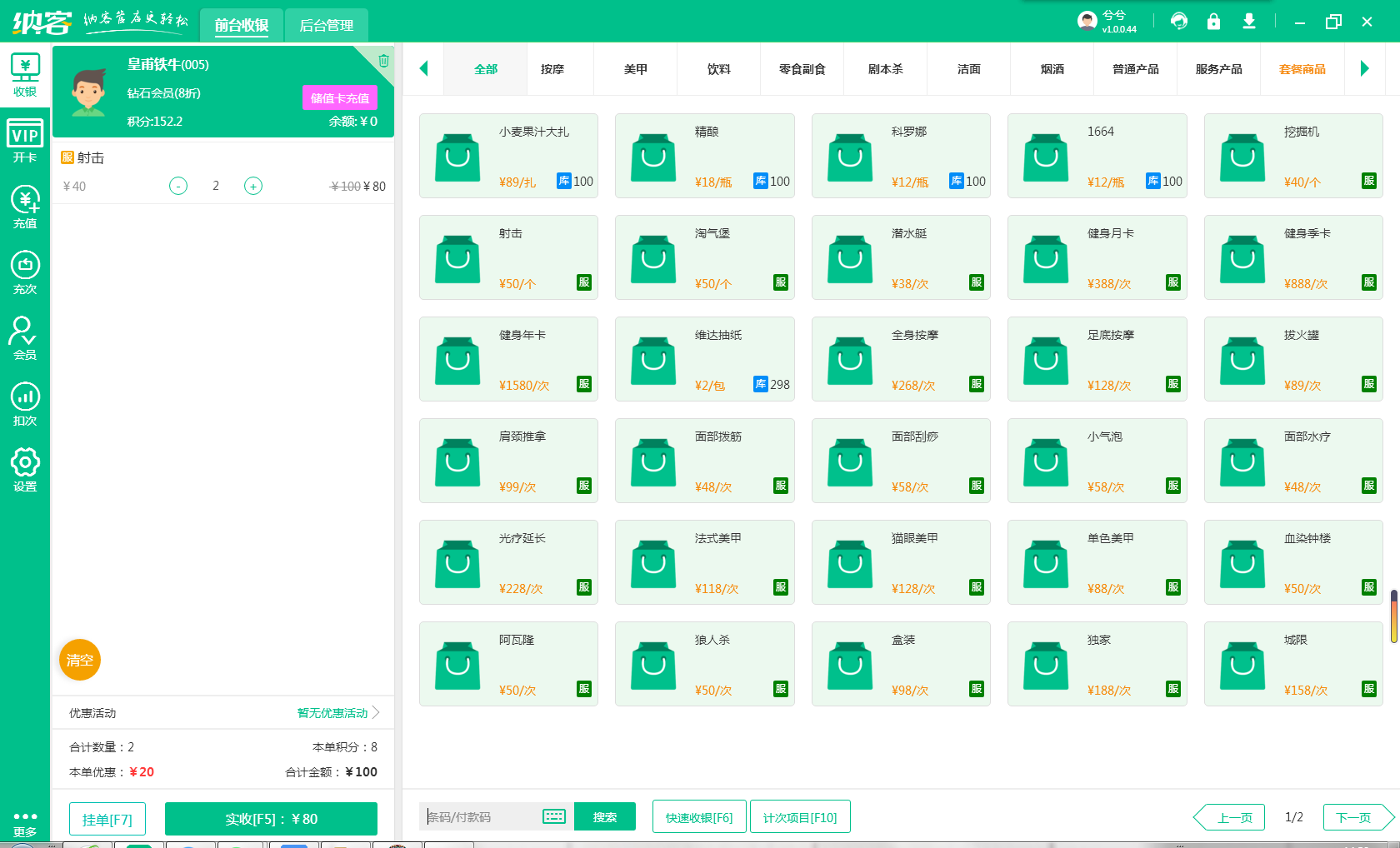Increase quantity of 射击 with plus button
Viewport: 1400px width, 848px height.
click(253, 186)
